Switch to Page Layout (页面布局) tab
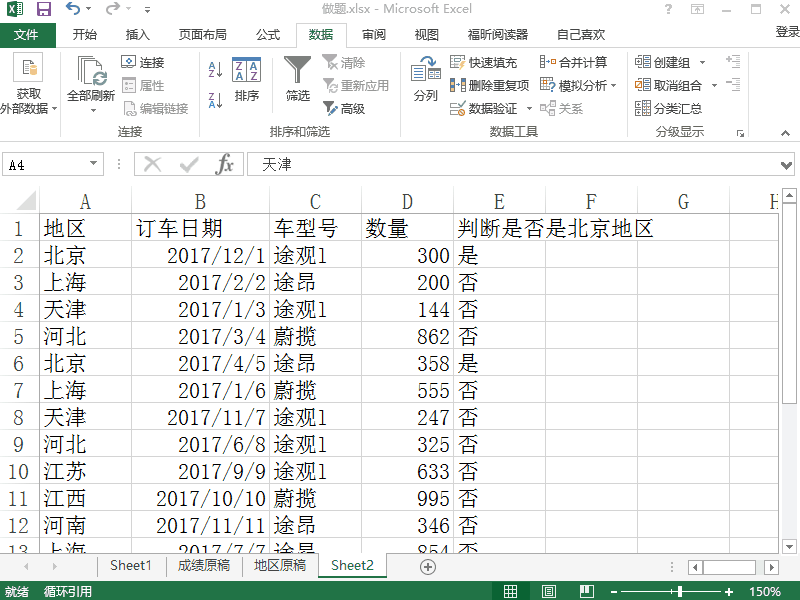This screenshot has height=600, width=800. tap(203, 34)
